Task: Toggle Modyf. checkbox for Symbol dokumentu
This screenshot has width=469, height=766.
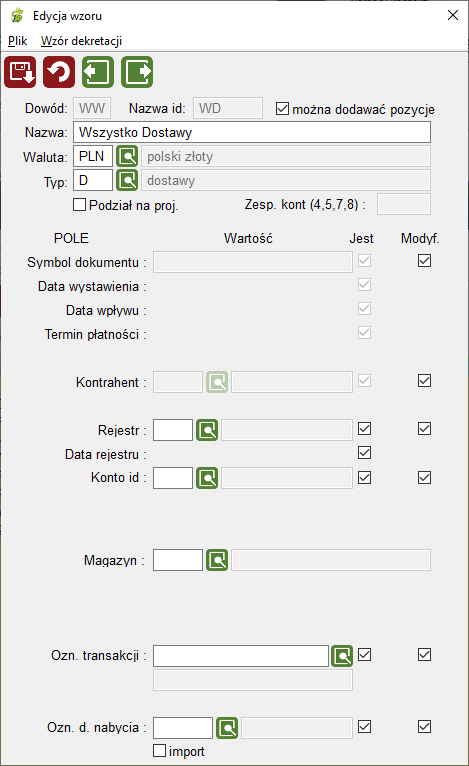Action: click(x=425, y=260)
